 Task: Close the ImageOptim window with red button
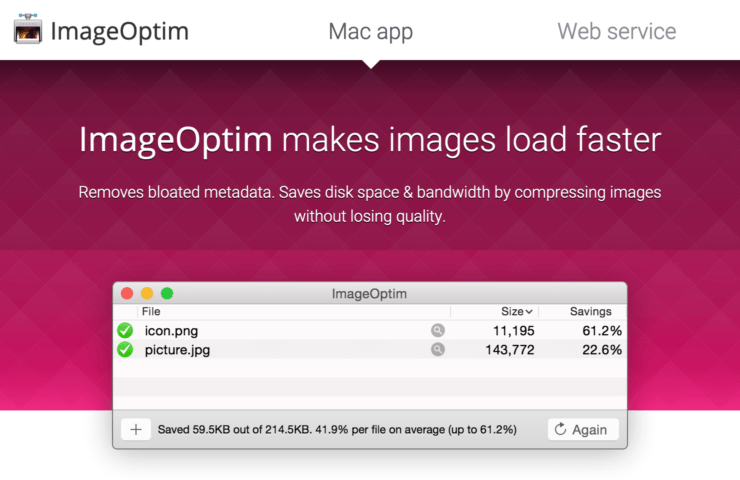point(127,294)
